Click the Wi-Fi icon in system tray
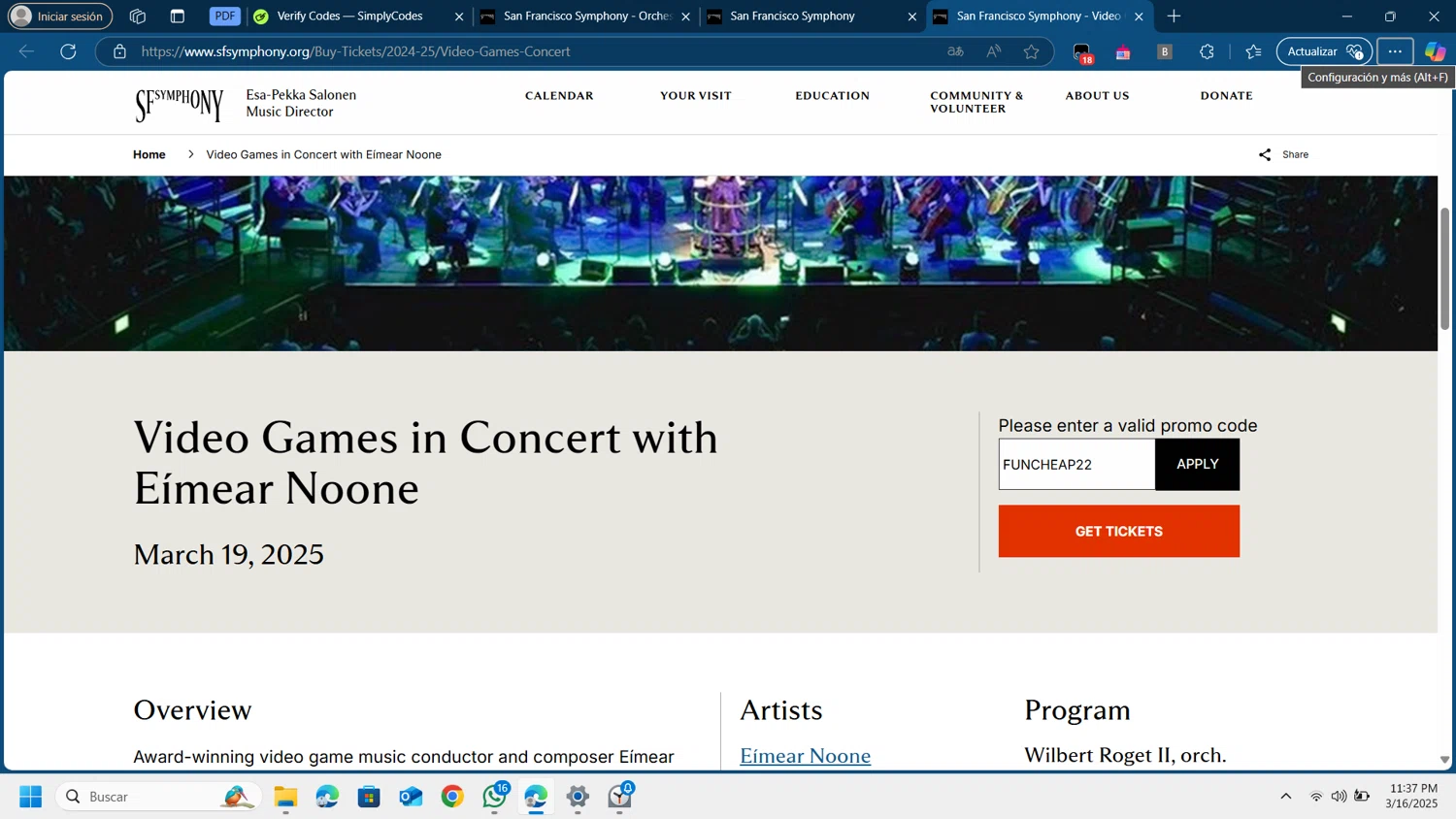This screenshot has width=1456, height=819. point(1316,797)
